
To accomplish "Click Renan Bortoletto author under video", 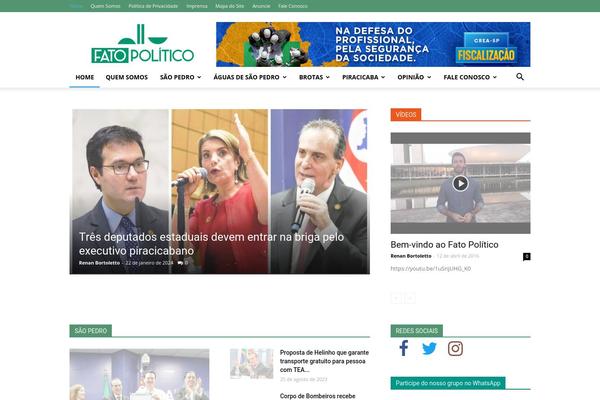I will point(411,256).
